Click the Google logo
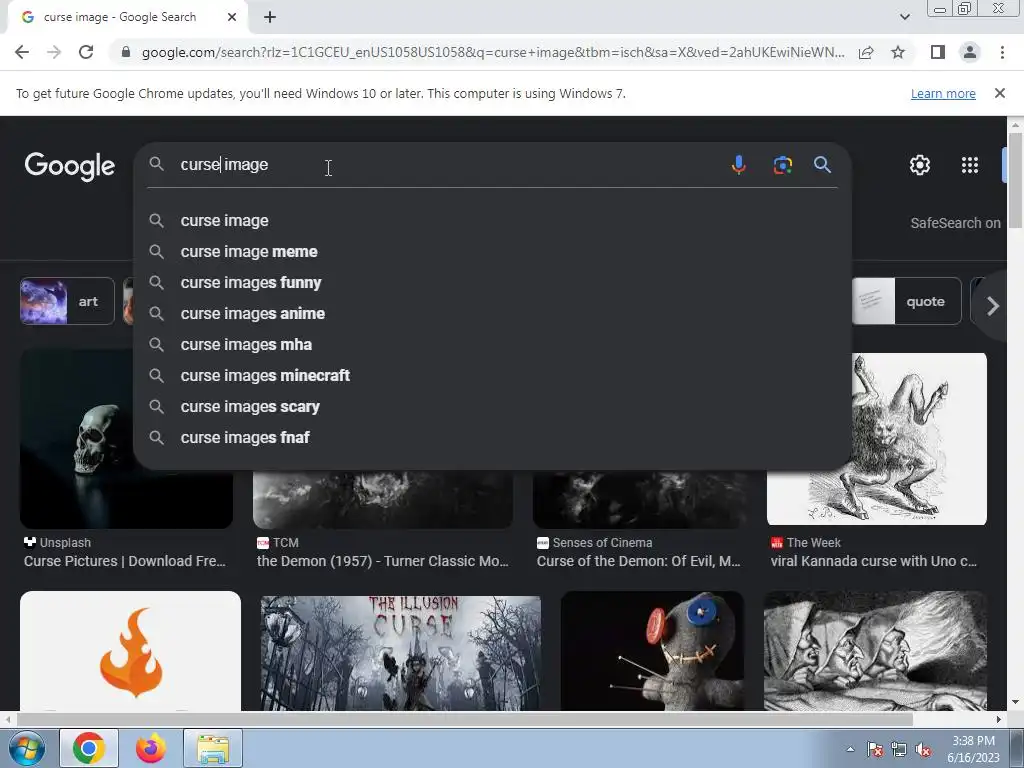 69,166
